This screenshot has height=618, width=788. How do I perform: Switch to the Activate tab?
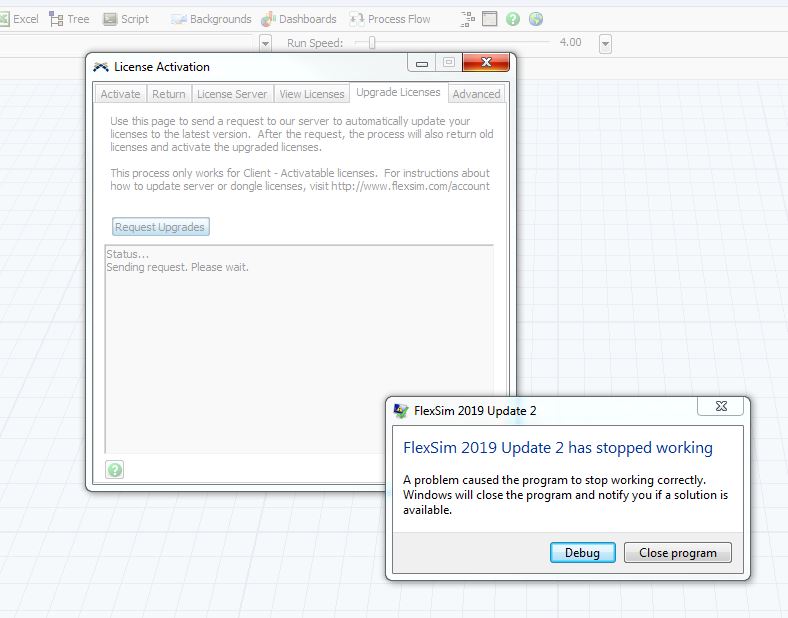coord(120,94)
